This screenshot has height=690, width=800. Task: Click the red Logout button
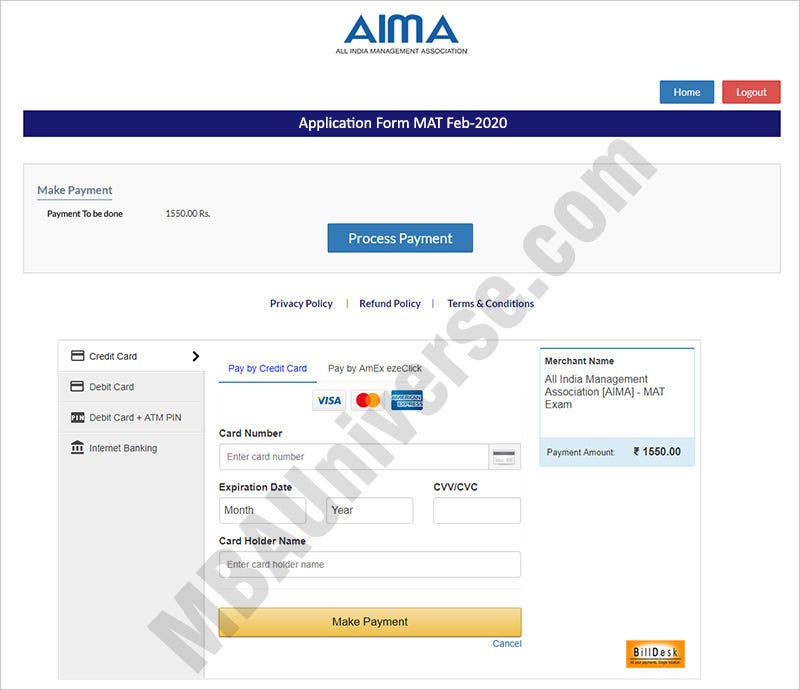pyautogui.click(x=751, y=92)
